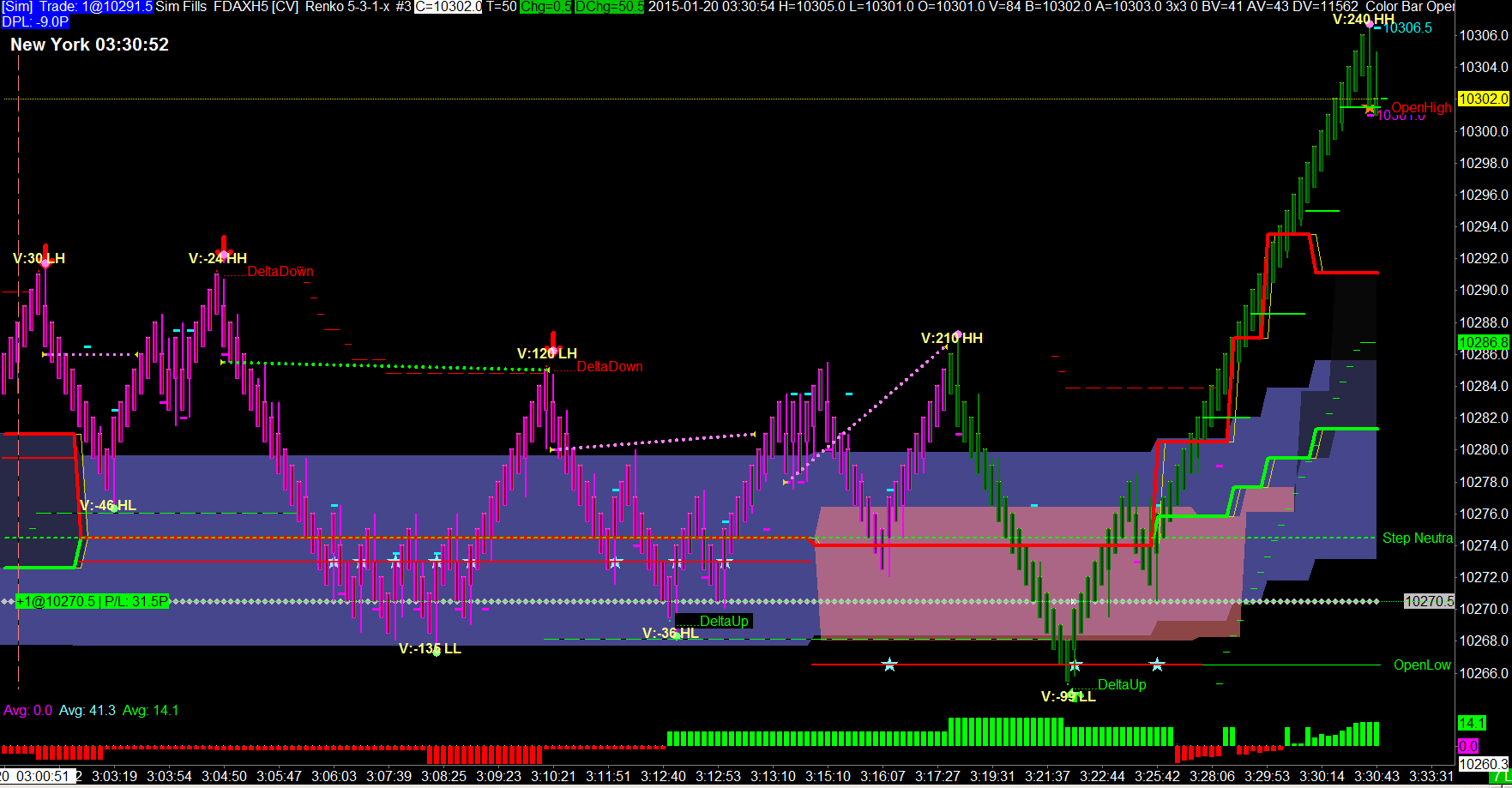Click the pink dot at V:240 HH peak
Image resolution: width=1512 pixels, height=788 pixels.
point(1370,25)
